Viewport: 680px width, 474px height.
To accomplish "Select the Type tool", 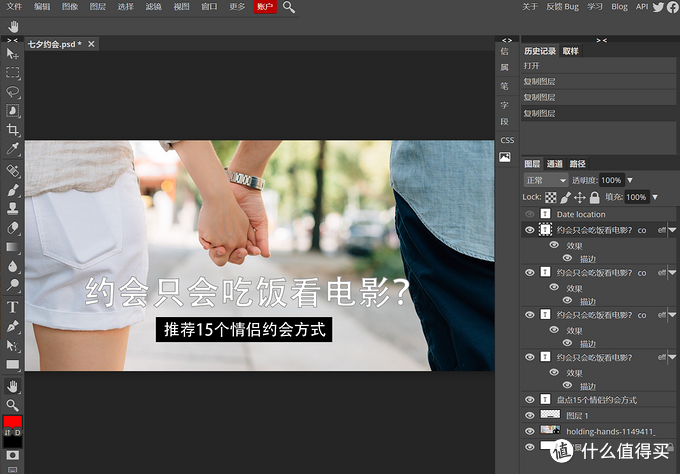I will pyautogui.click(x=13, y=307).
